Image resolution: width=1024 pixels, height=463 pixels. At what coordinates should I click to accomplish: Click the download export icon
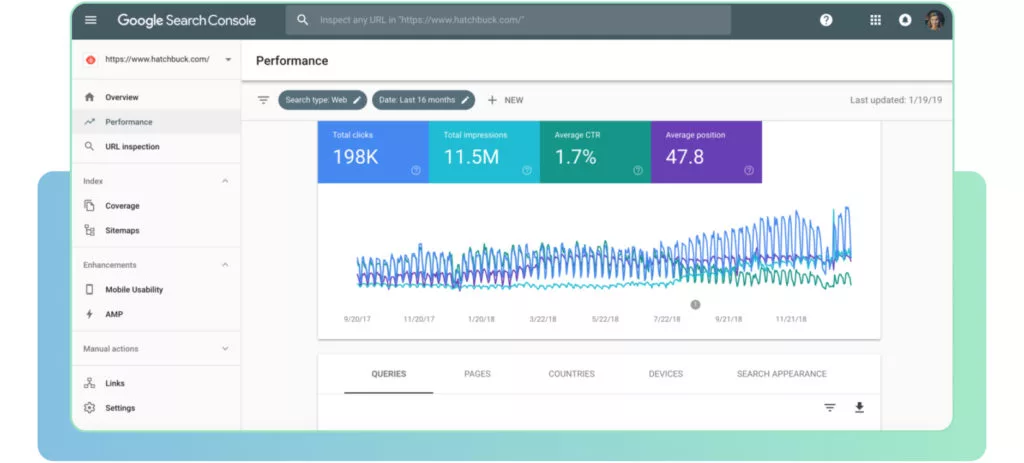[x=859, y=407]
